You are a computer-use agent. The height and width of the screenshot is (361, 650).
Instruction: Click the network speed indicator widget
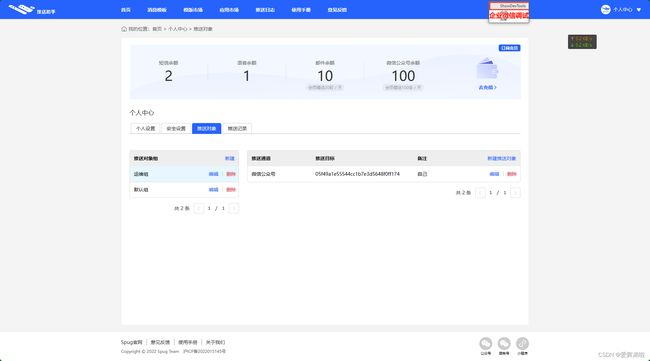tap(582, 42)
